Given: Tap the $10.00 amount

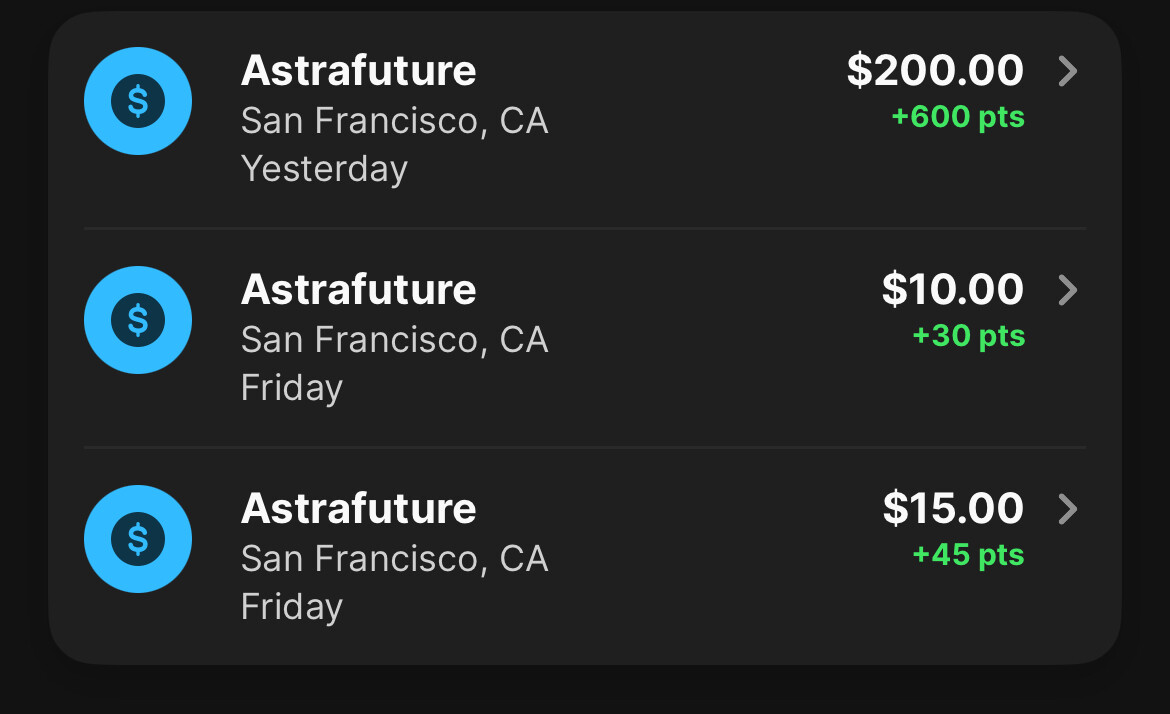Looking at the screenshot, I should tap(952, 290).
